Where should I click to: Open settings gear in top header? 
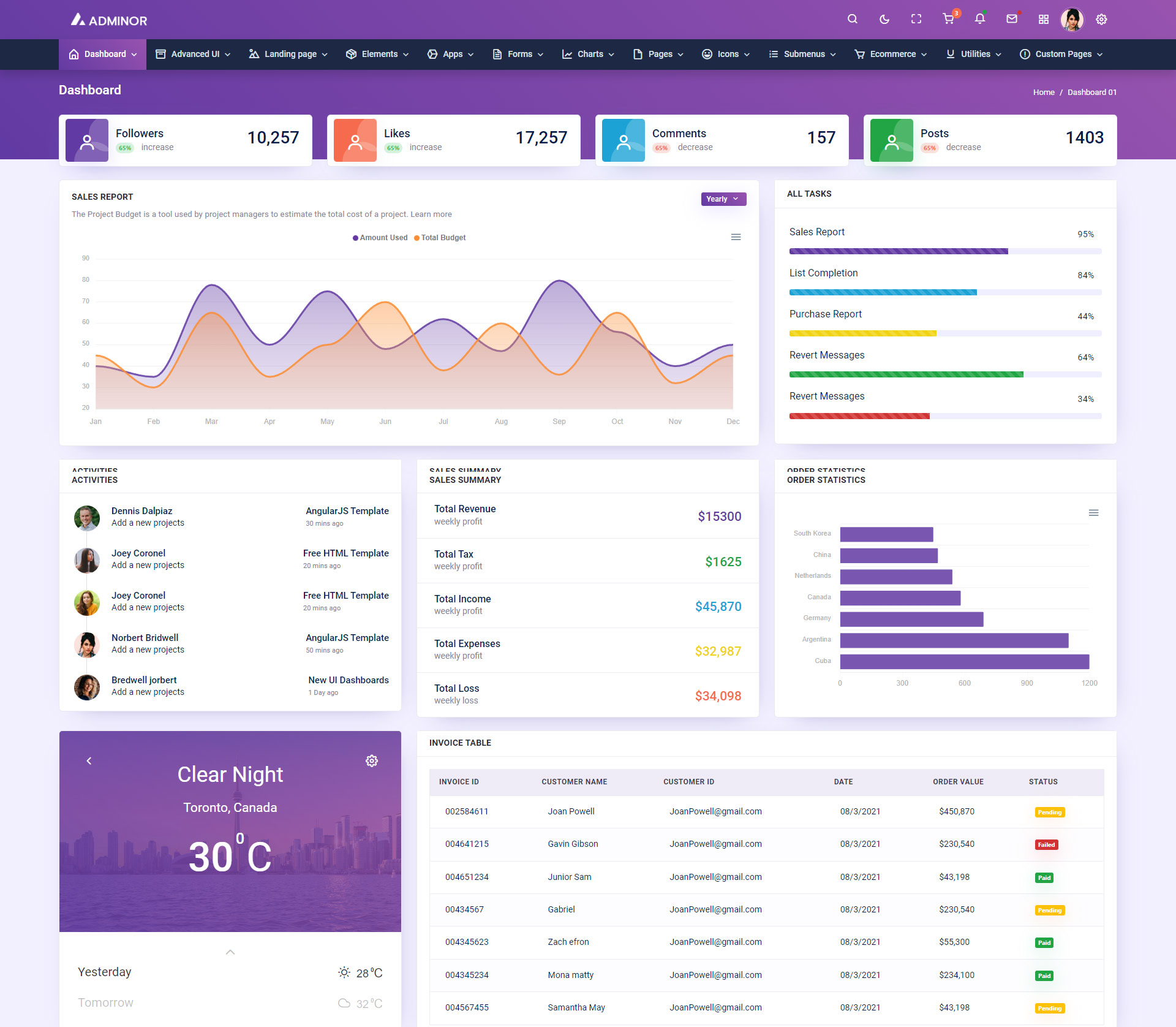[1101, 19]
